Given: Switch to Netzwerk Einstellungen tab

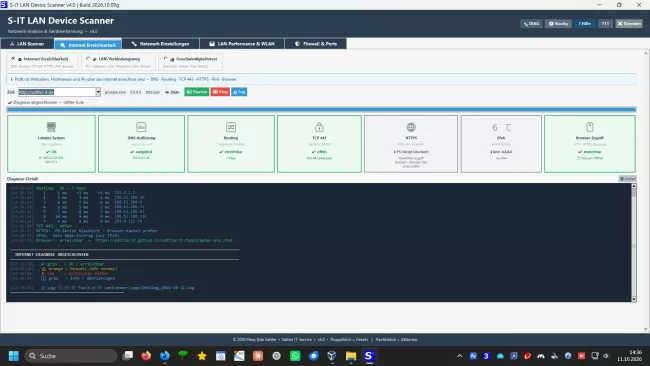Looking at the screenshot, I should 160,44.
